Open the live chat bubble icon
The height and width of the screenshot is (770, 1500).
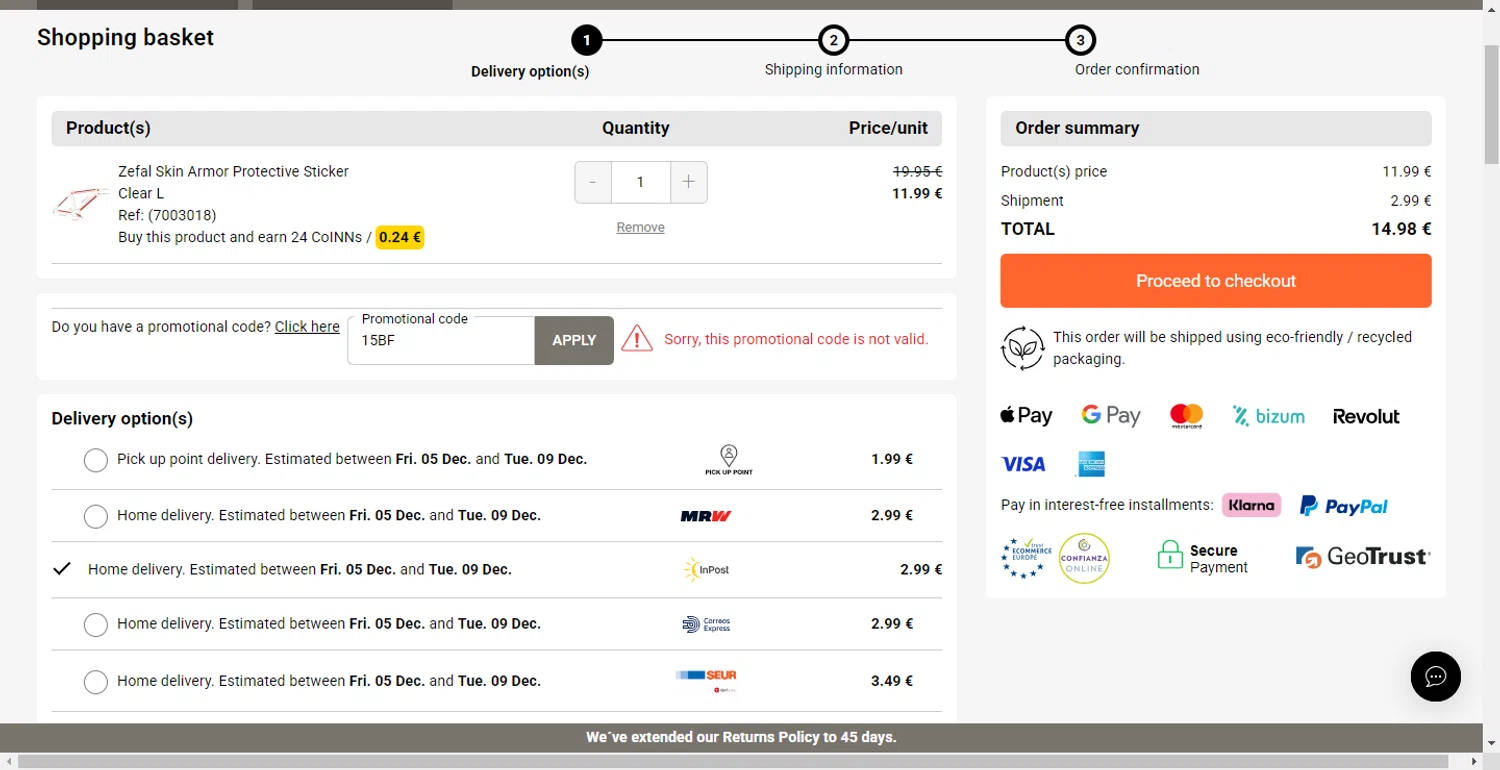1435,677
